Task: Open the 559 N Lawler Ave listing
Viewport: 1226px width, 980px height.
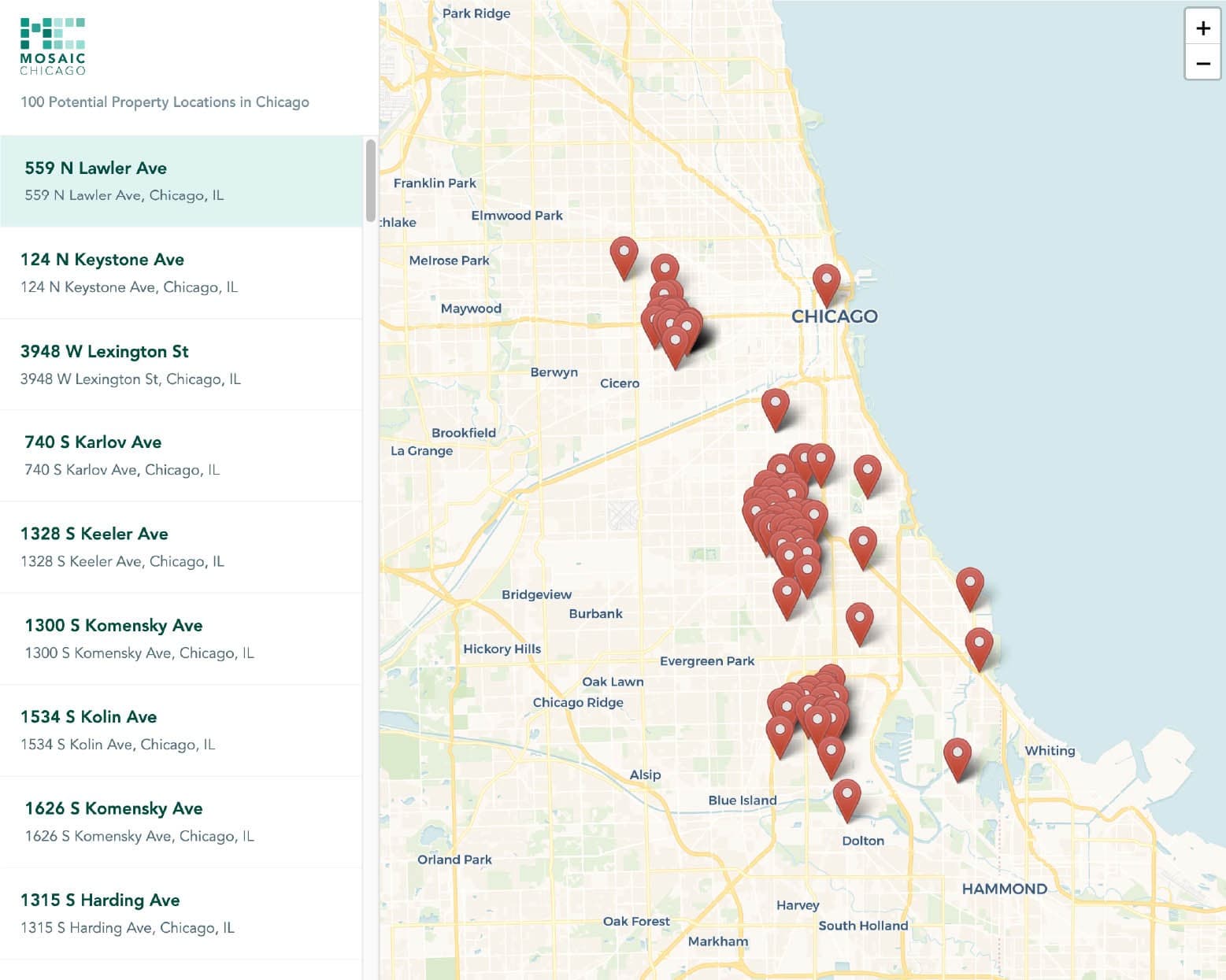Action: tap(181, 181)
